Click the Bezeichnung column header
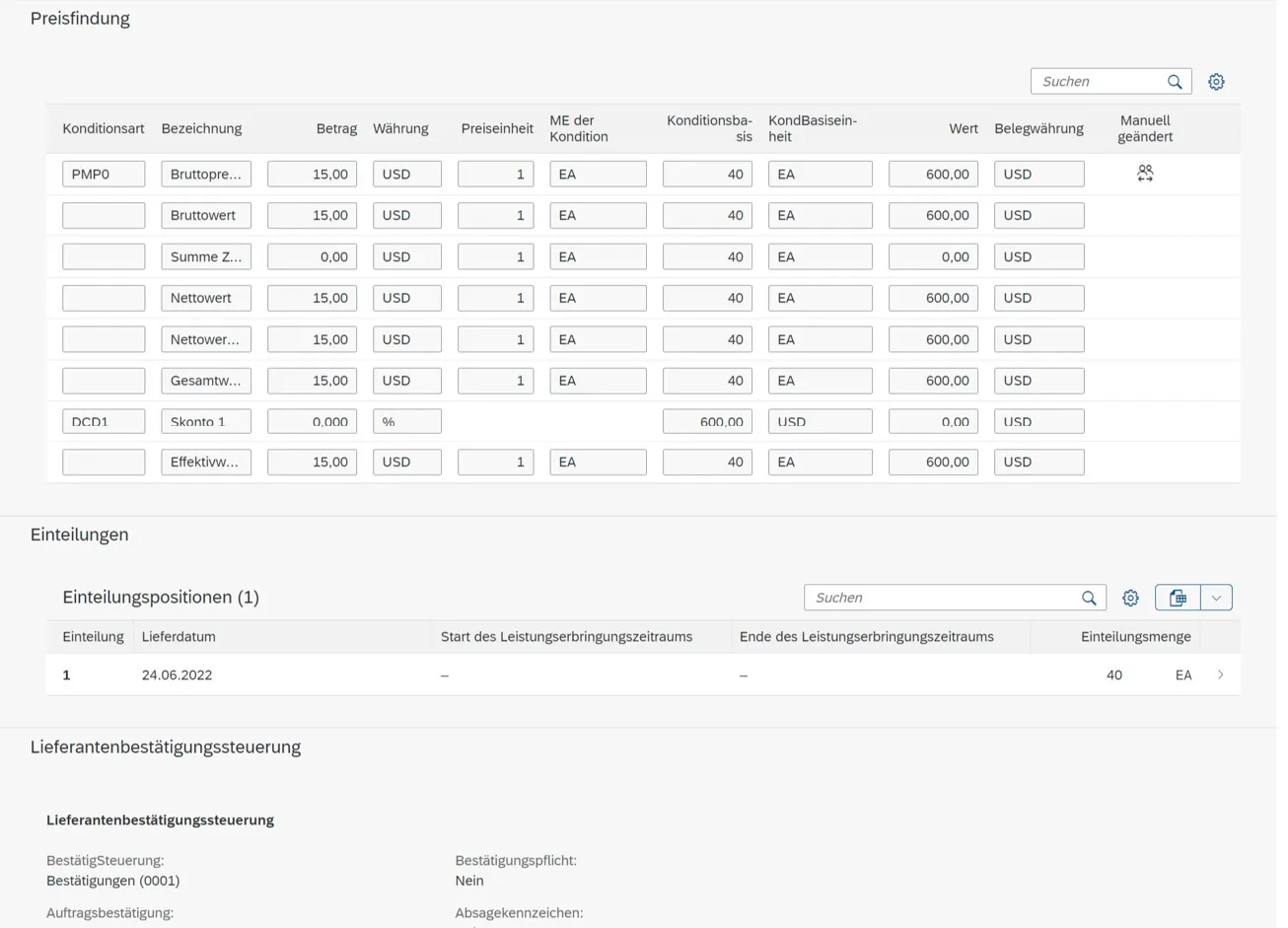1288x928 pixels. (201, 128)
